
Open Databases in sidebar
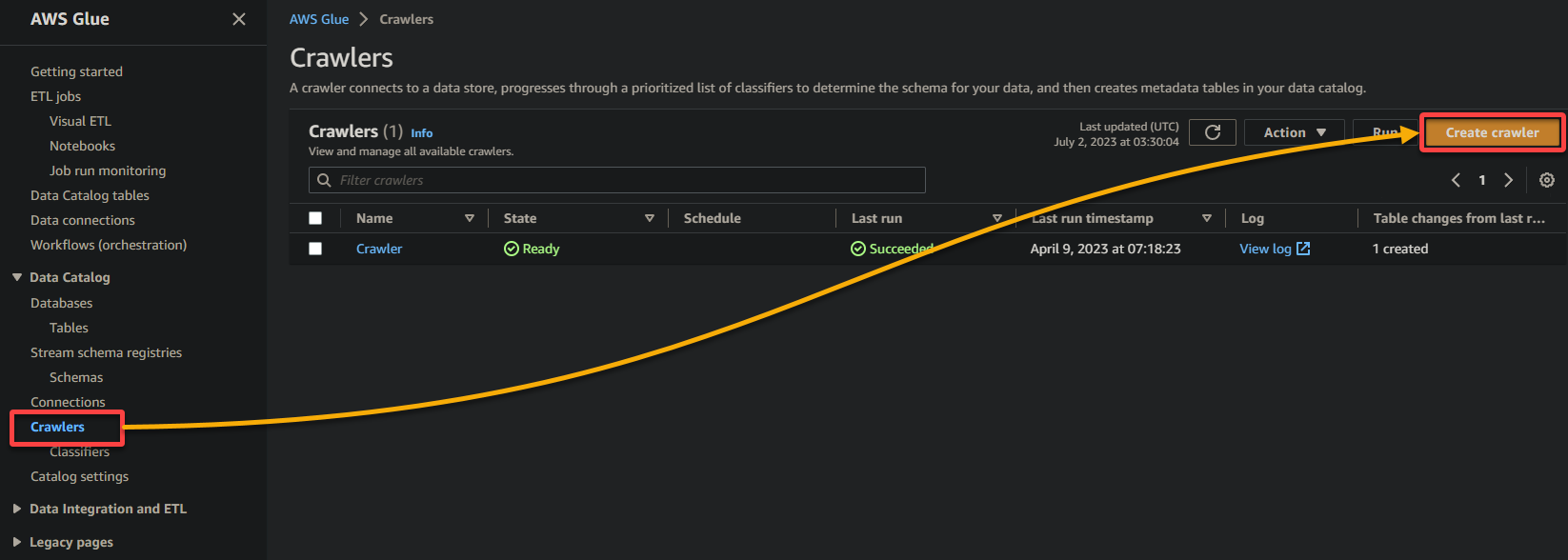(61, 303)
